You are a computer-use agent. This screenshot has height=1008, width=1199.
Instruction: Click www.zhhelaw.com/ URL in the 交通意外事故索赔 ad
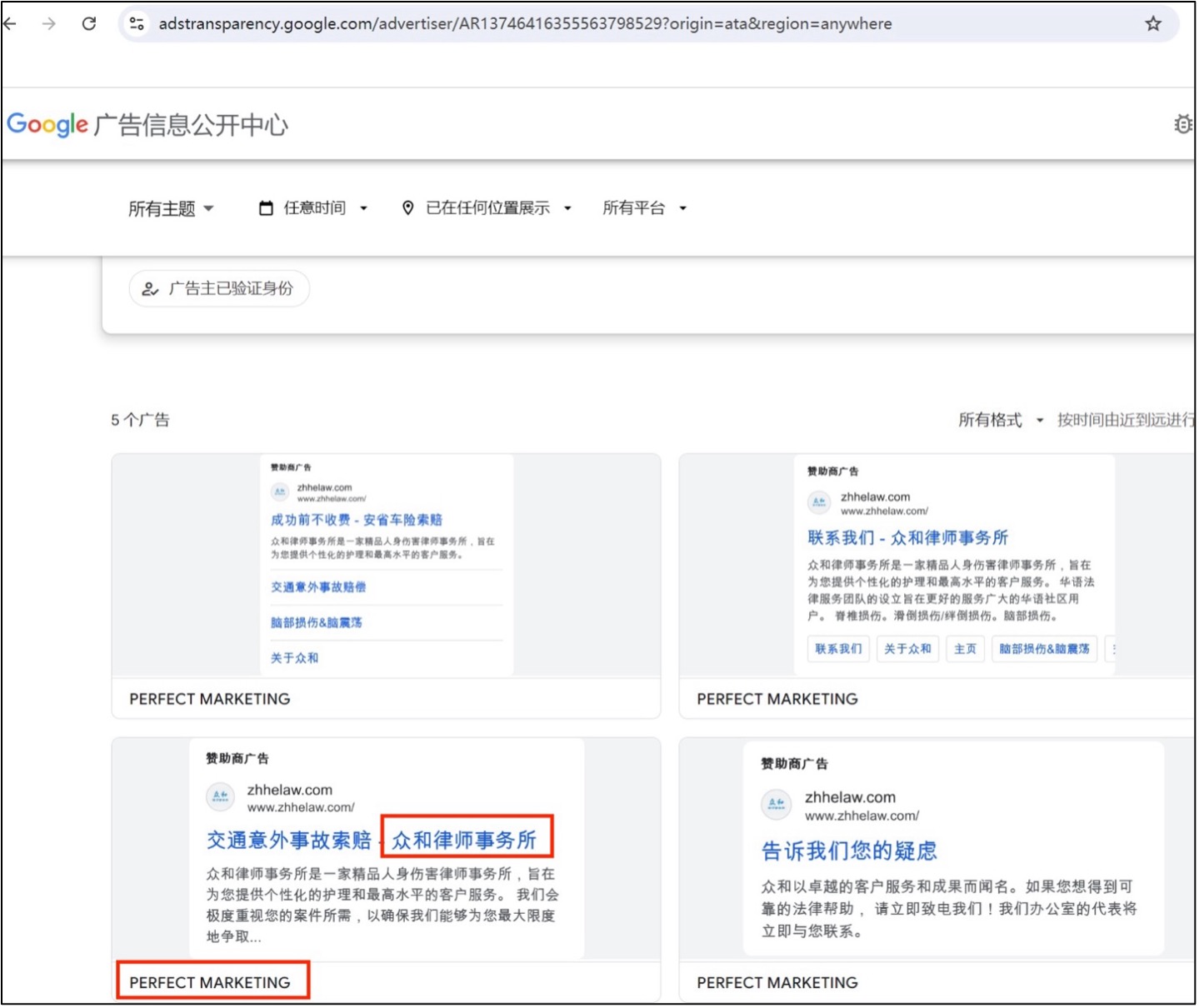coord(301,807)
